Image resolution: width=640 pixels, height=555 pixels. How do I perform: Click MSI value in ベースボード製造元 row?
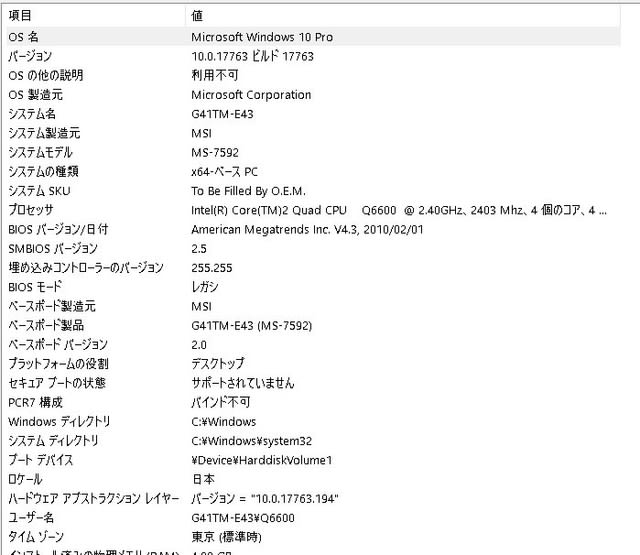[202, 306]
